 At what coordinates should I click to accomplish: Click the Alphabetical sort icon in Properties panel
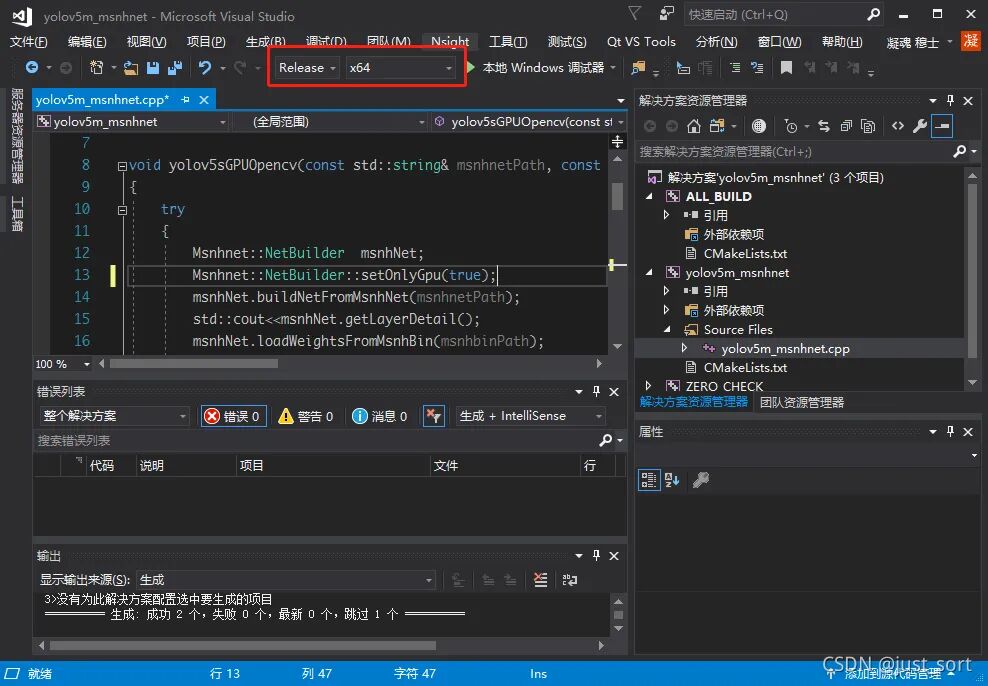[672, 480]
